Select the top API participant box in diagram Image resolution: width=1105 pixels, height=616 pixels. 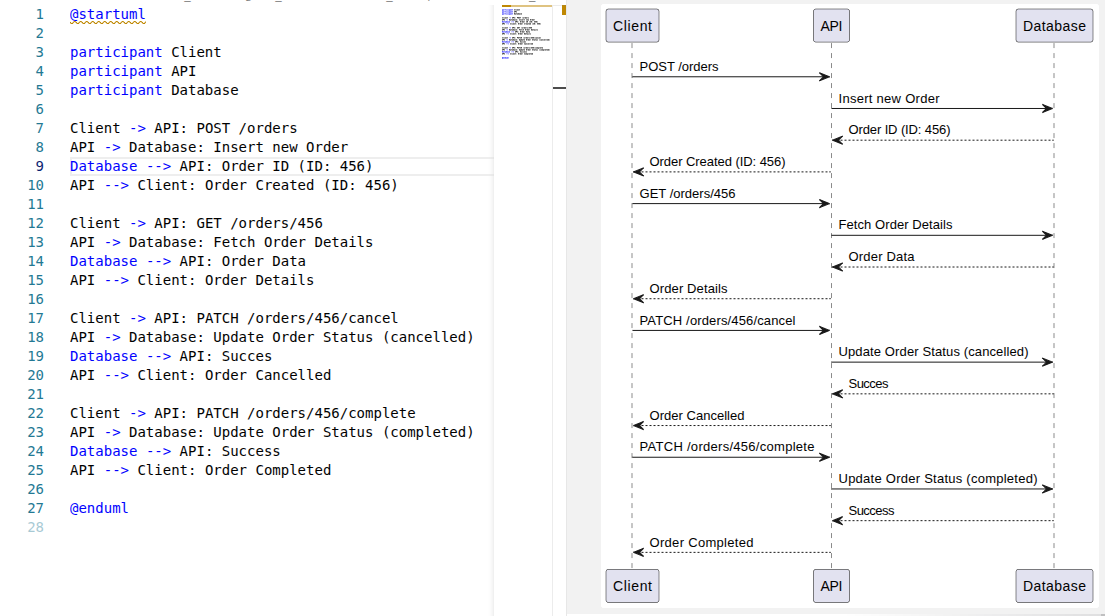pyautogui.click(x=830, y=26)
